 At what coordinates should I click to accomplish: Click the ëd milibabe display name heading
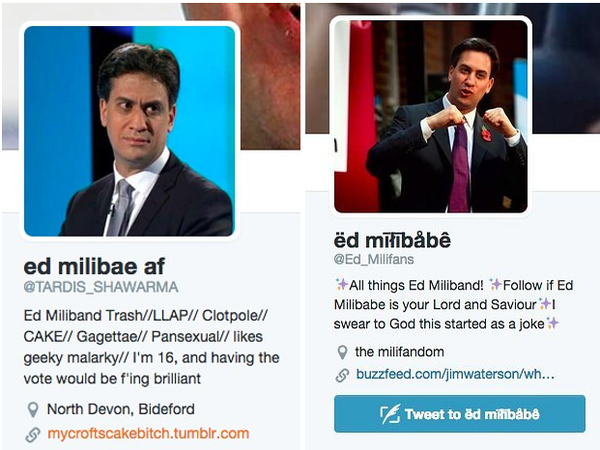[392, 241]
